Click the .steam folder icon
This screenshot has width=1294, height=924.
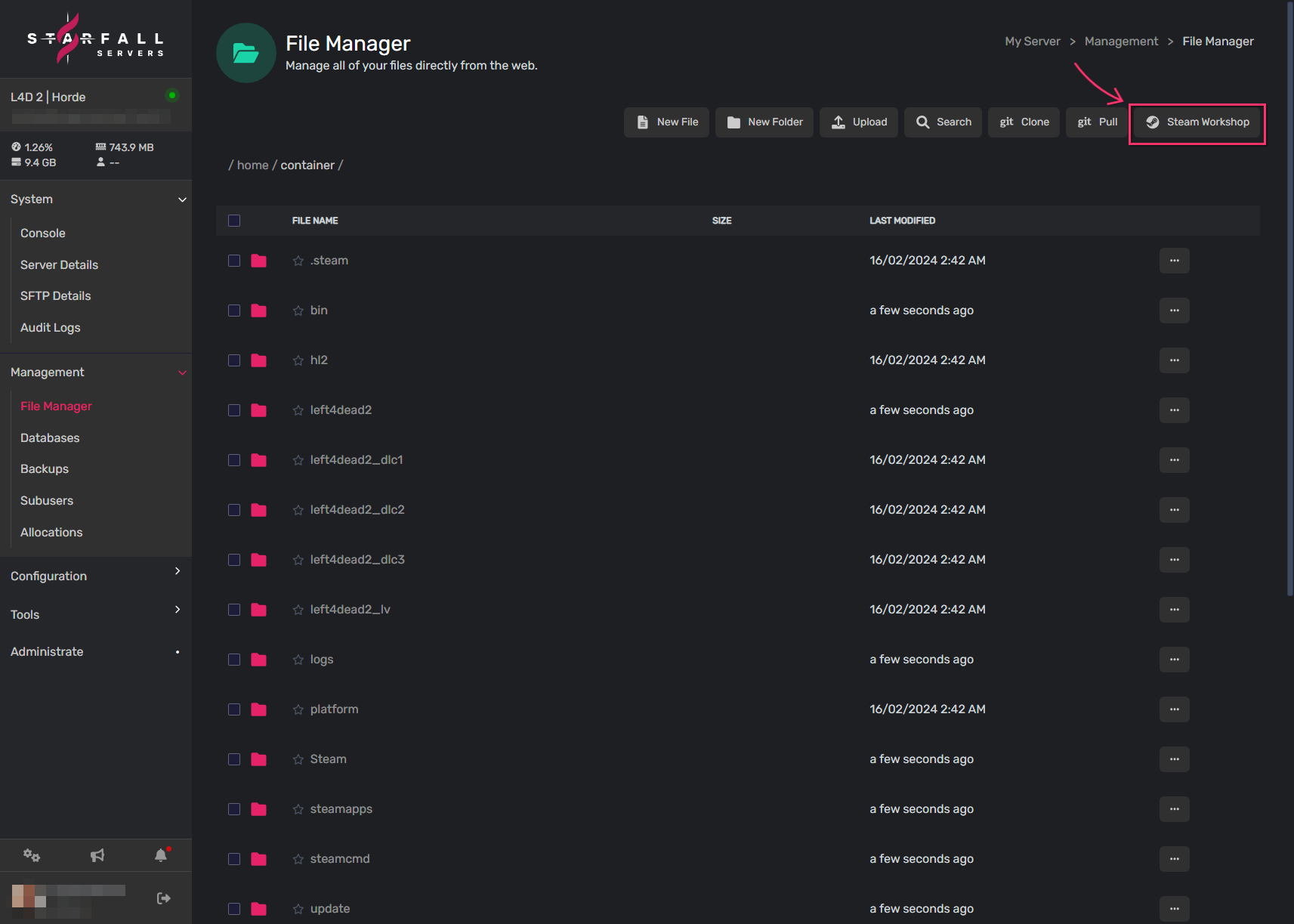click(x=259, y=261)
